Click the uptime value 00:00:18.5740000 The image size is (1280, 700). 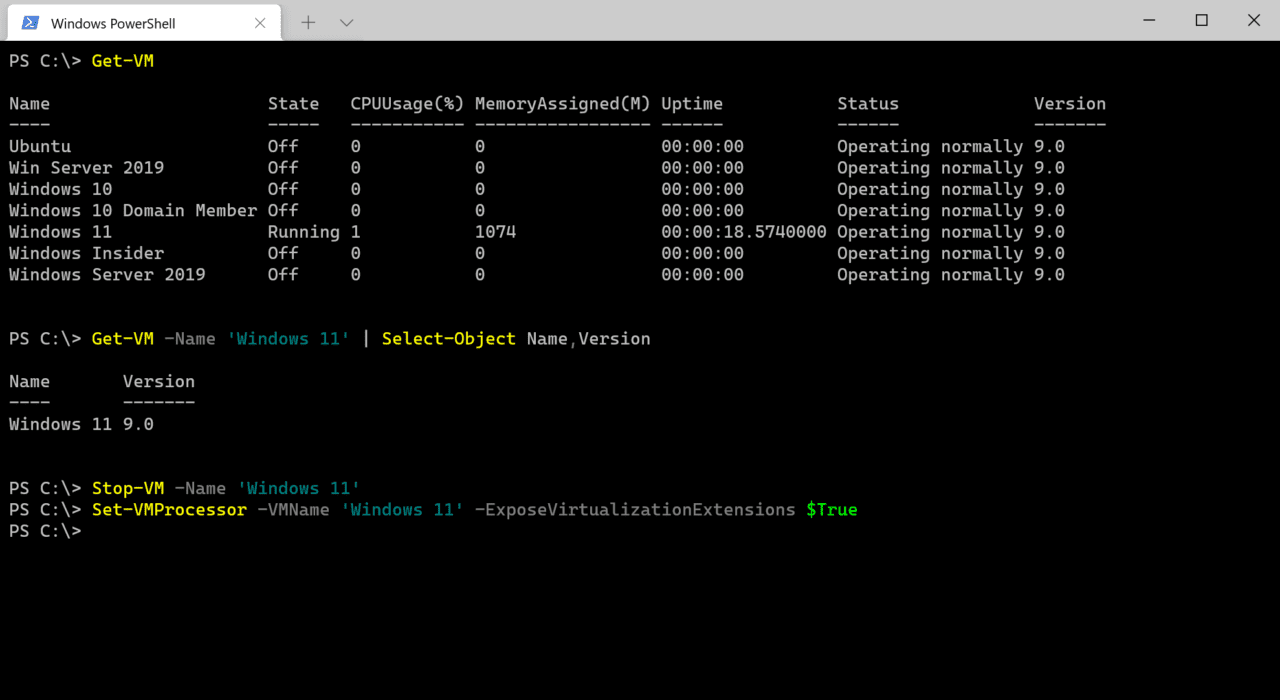pos(744,232)
